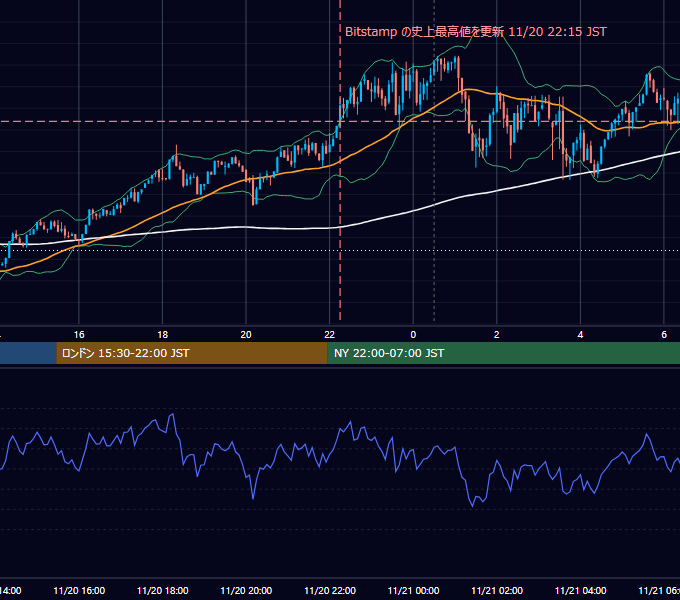Click the 11/21 04:00 date label
The width and height of the screenshot is (680, 600).
point(580,590)
